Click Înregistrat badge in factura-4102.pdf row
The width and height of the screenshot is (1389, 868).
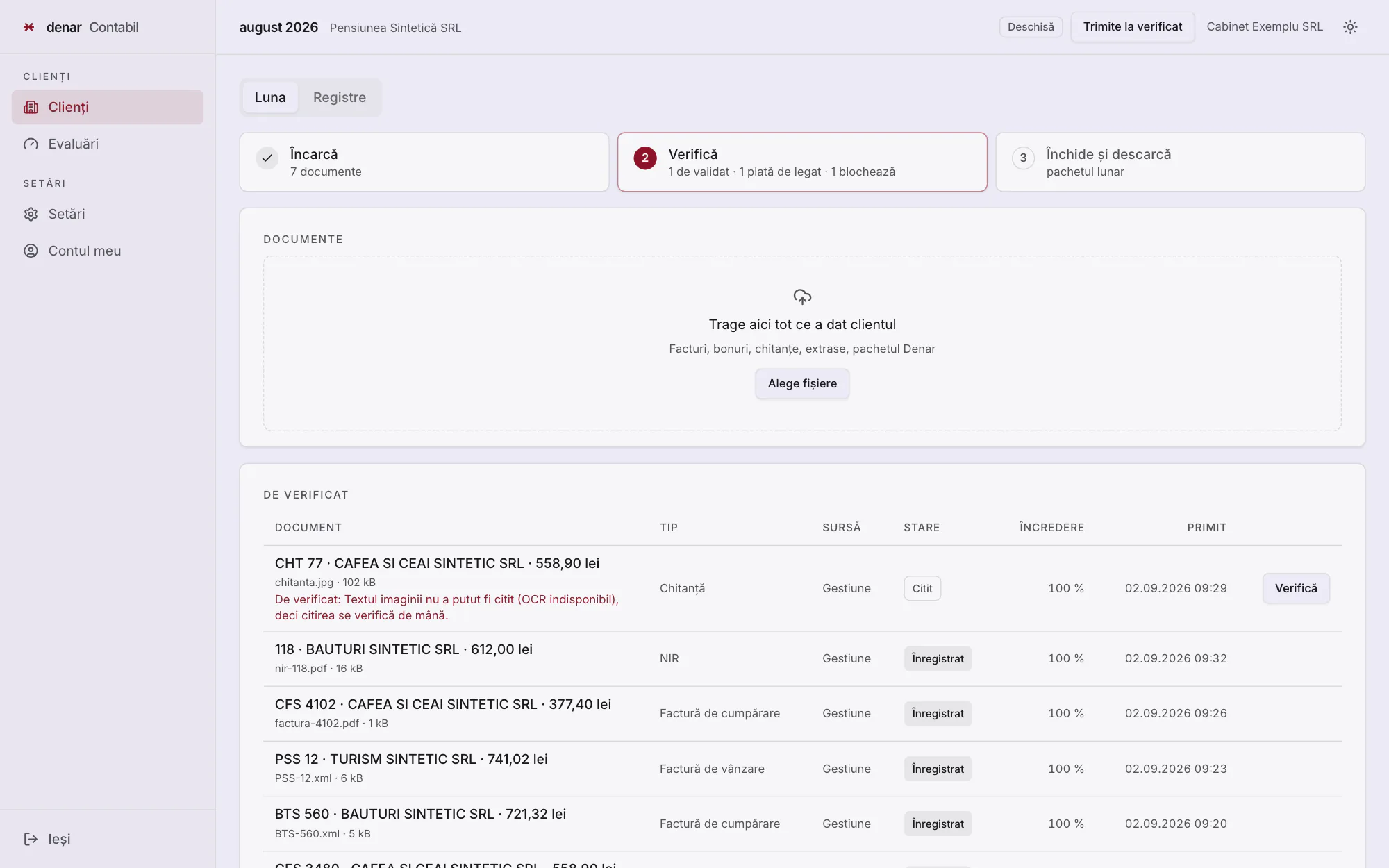(x=938, y=713)
